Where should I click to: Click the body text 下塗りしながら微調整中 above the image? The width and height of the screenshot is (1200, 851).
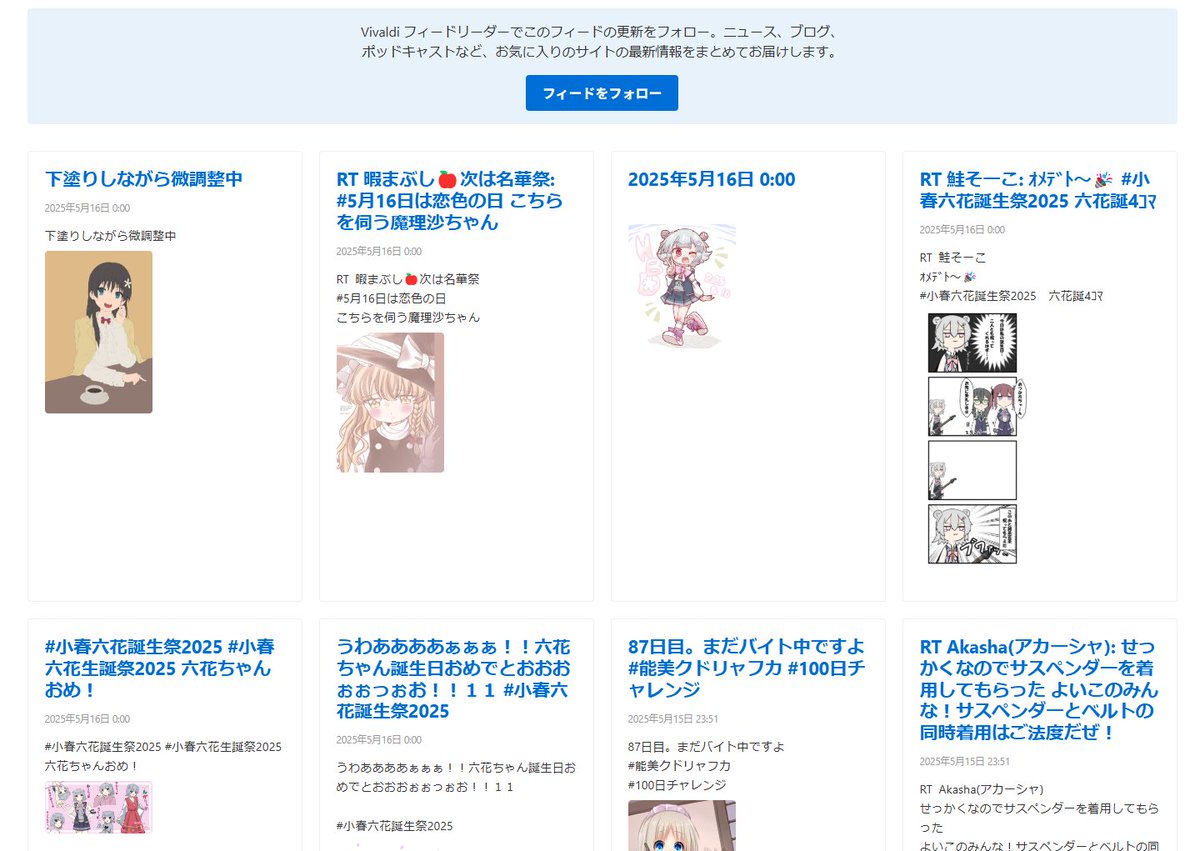[110, 236]
